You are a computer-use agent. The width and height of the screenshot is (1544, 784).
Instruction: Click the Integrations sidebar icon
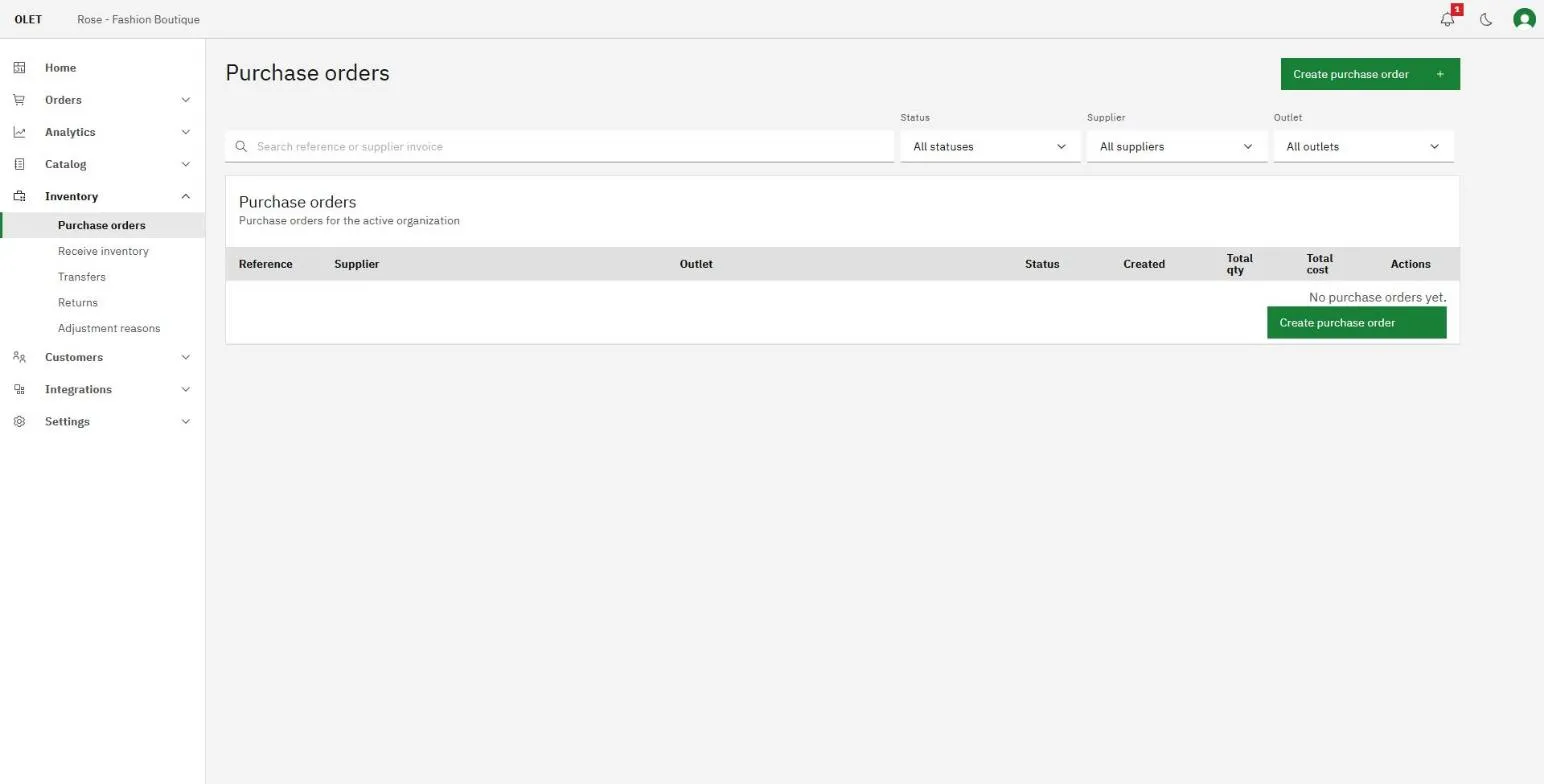click(19, 389)
